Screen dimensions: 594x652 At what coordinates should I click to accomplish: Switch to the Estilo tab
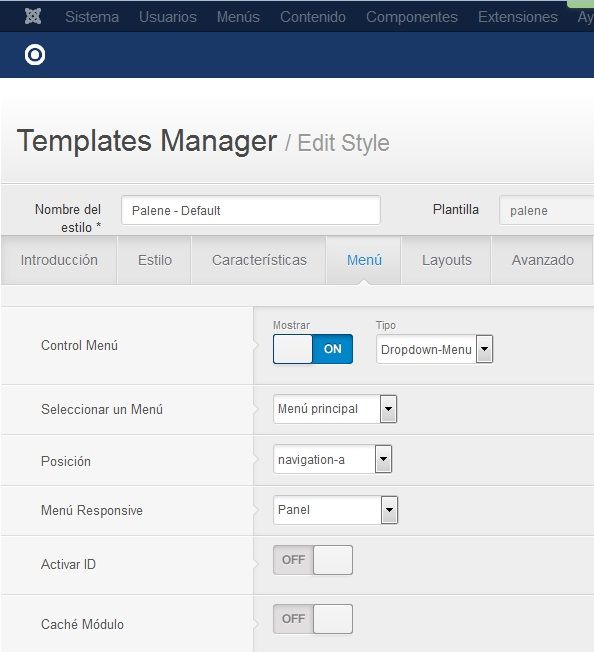point(155,260)
